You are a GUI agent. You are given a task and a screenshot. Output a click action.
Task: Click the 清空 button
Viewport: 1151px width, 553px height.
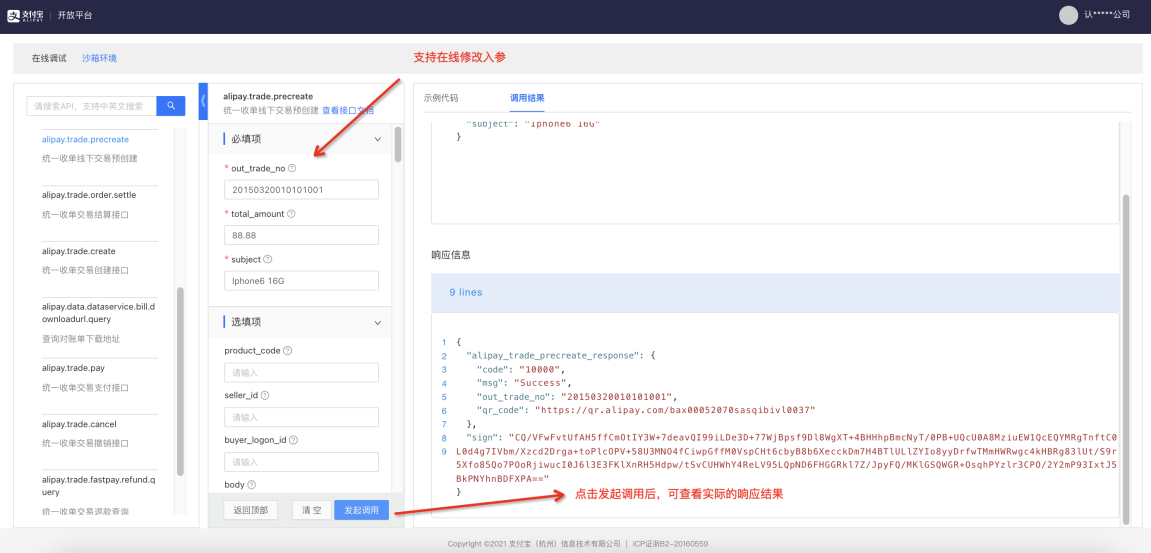[x=312, y=510]
